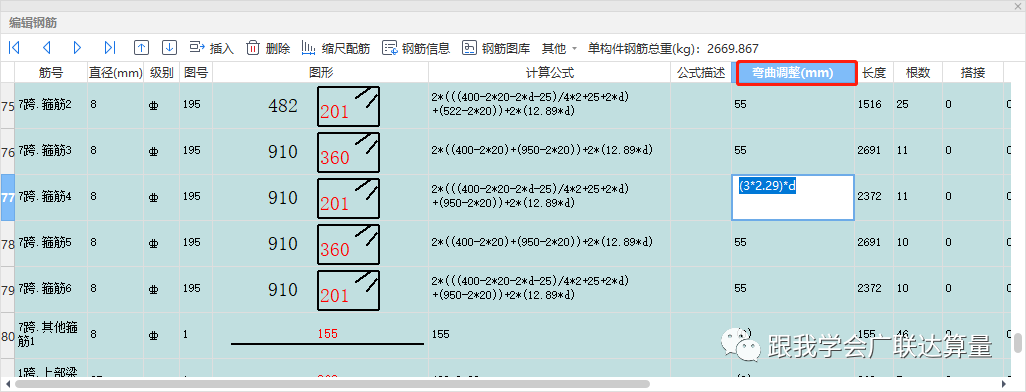This screenshot has width=1026, height=392.
Task: Click the 7跨.其他箍筋1 name cell
Action: tap(51, 335)
